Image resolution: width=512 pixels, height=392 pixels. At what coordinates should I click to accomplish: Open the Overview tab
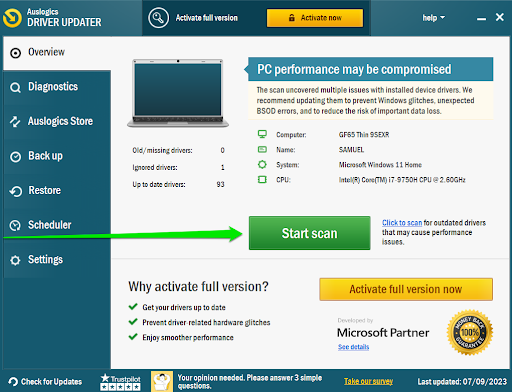57,53
